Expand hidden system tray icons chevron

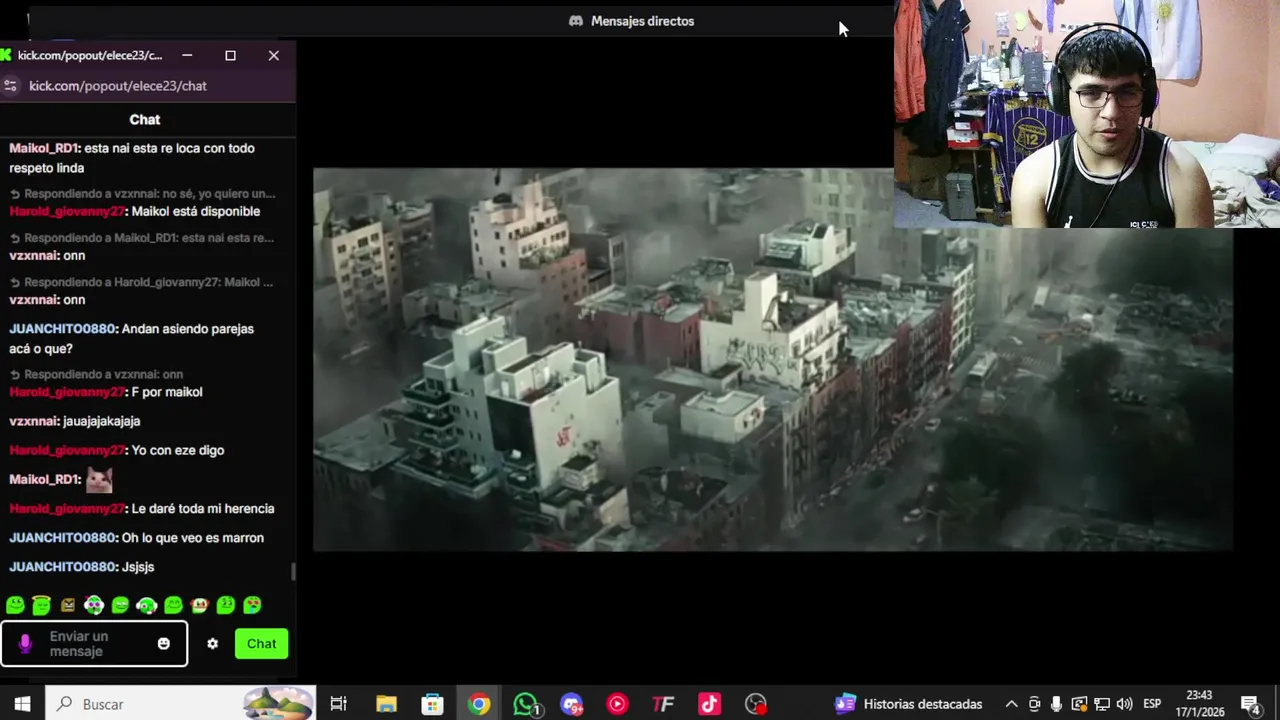(x=1011, y=704)
